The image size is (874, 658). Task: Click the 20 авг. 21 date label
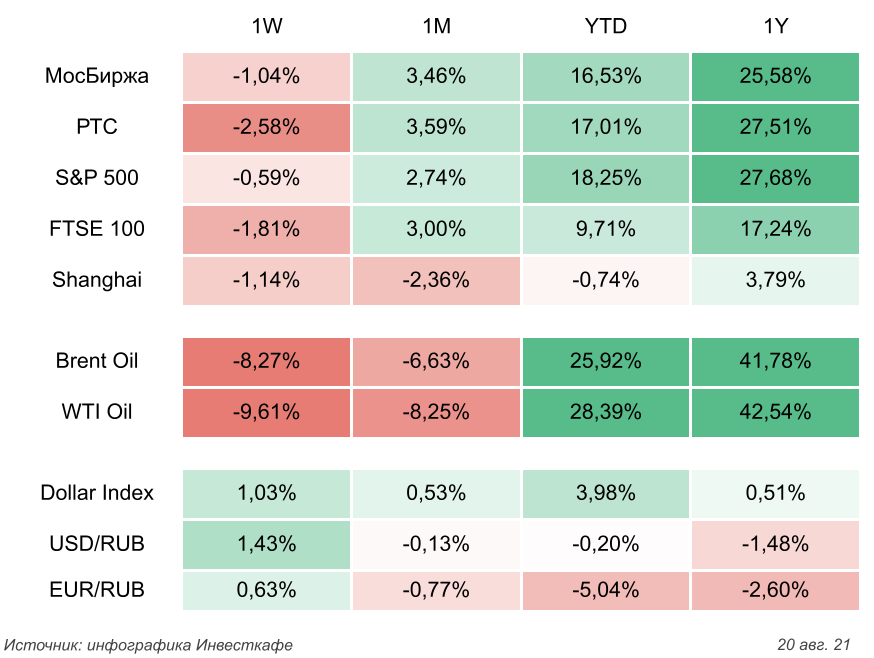pyautogui.click(x=813, y=644)
